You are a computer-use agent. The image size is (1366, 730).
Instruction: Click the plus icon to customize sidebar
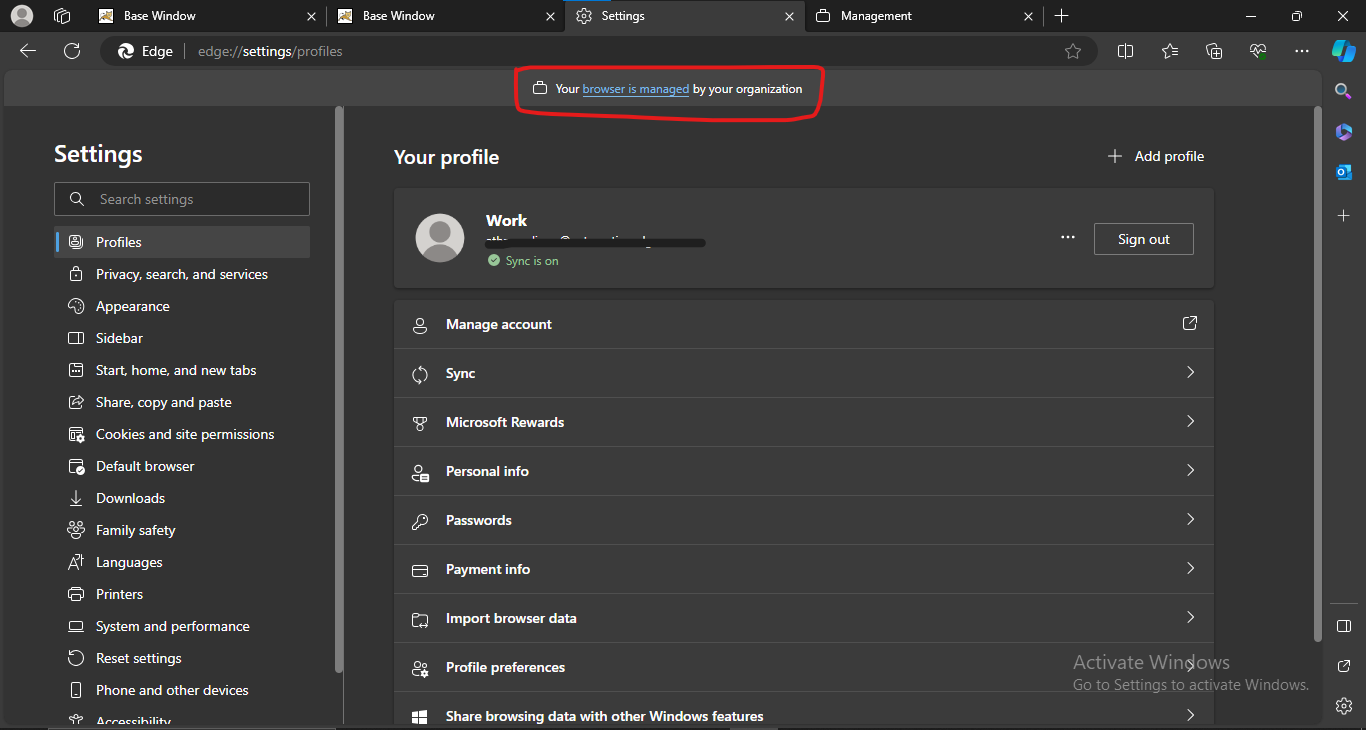pyautogui.click(x=1343, y=215)
